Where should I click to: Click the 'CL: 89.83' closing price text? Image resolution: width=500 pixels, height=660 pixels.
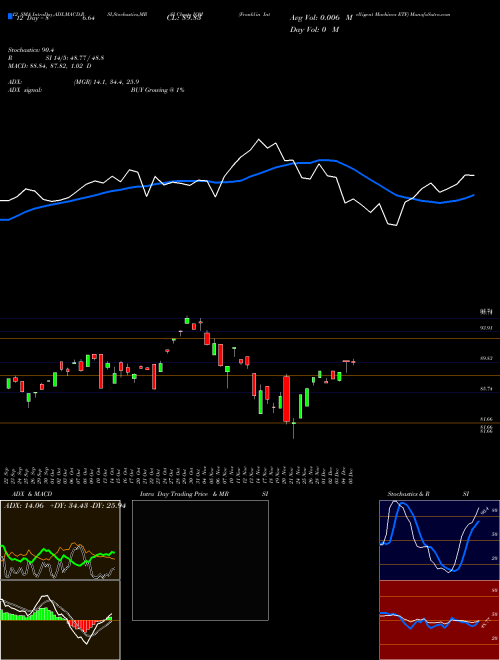coord(184,18)
